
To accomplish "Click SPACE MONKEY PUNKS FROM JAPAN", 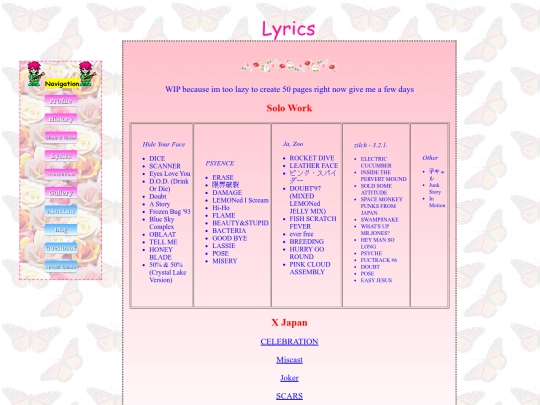I will [382, 206].
